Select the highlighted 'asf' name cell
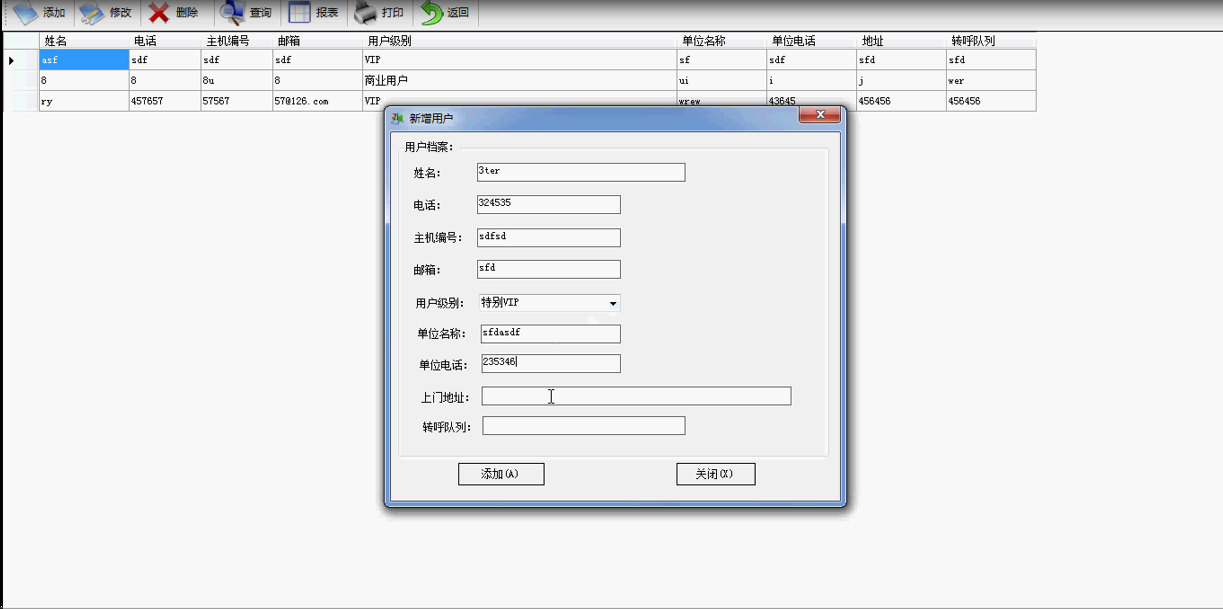Viewport: 1223px width, 609px height. tap(84, 60)
